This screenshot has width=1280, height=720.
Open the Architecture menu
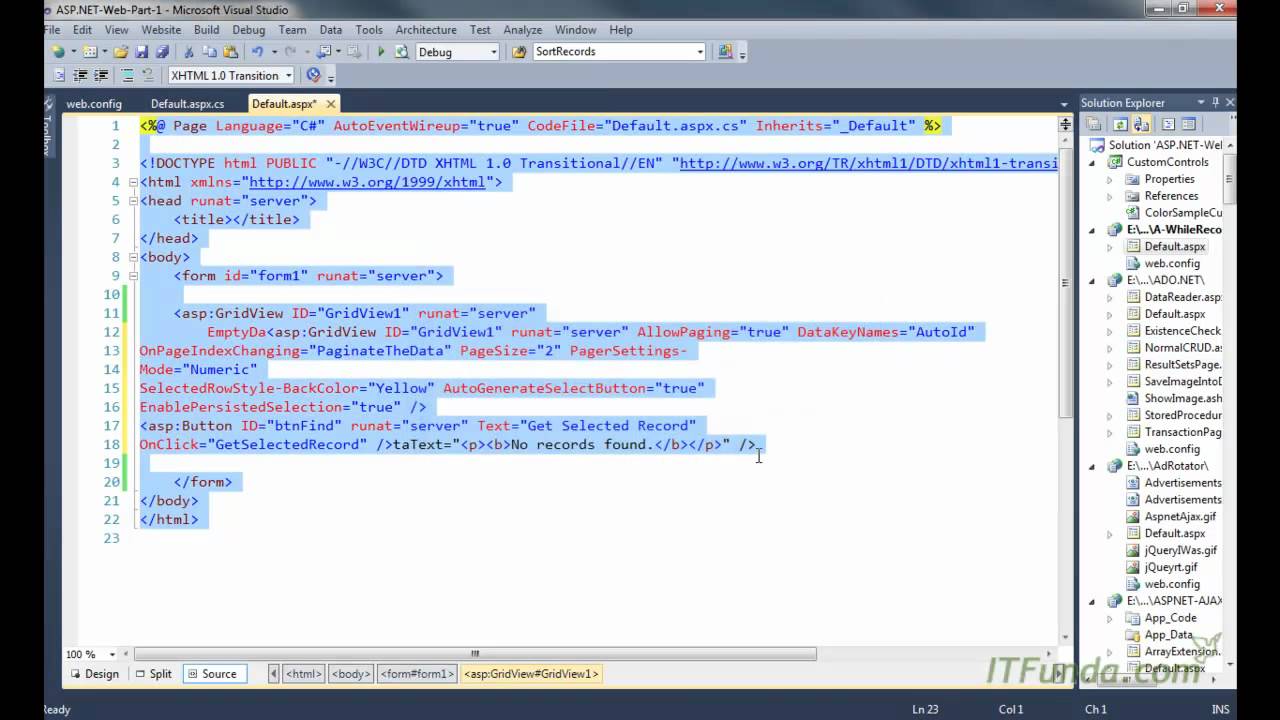(x=426, y=30)
